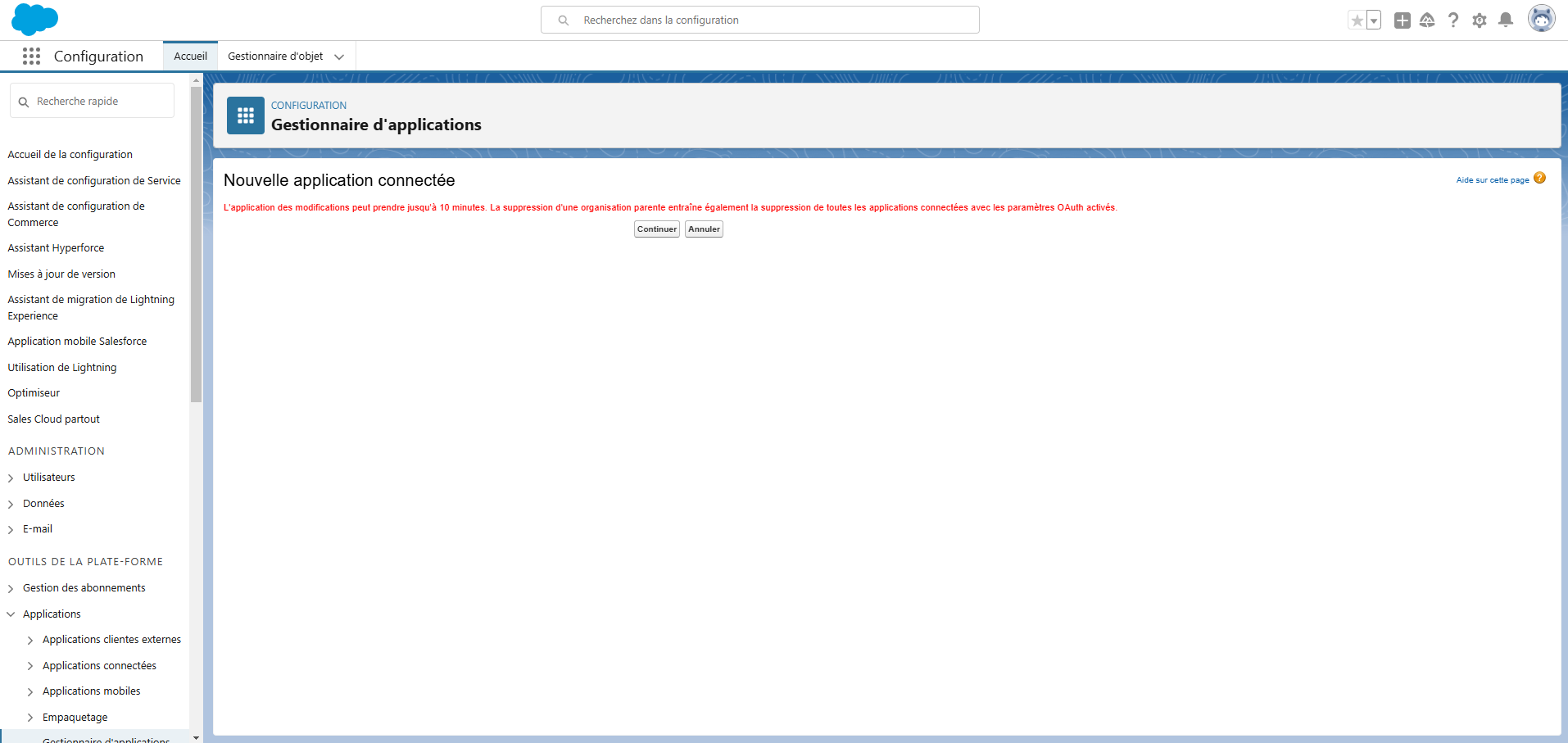Click the CONFIGURATION breadcrumb link
This screenshot has width=1568, height=743.
[x=309, y=105]
